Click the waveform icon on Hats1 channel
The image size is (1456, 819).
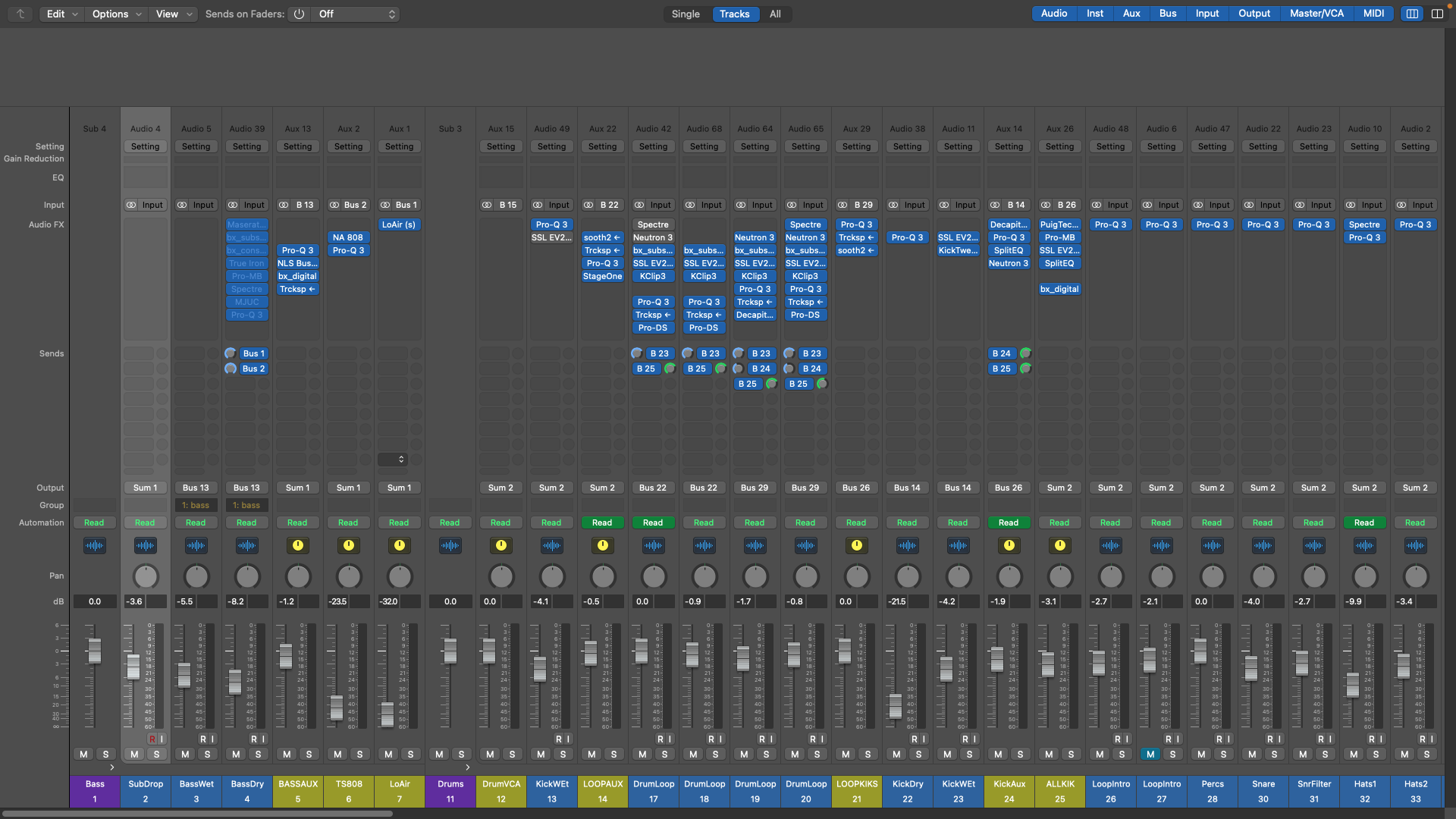(1364, 545)
